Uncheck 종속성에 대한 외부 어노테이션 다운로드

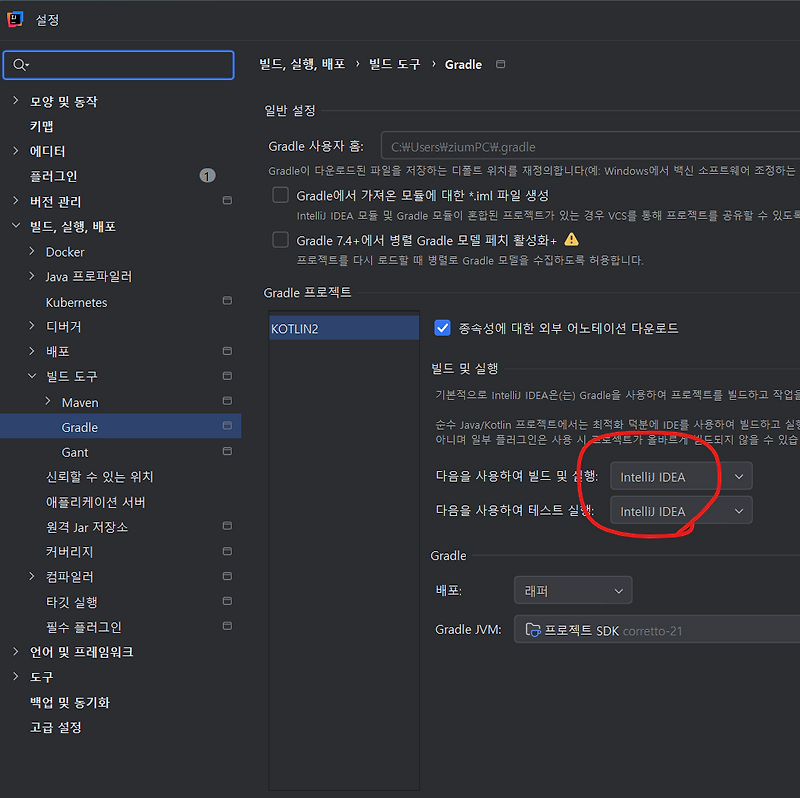coord(441,328)
